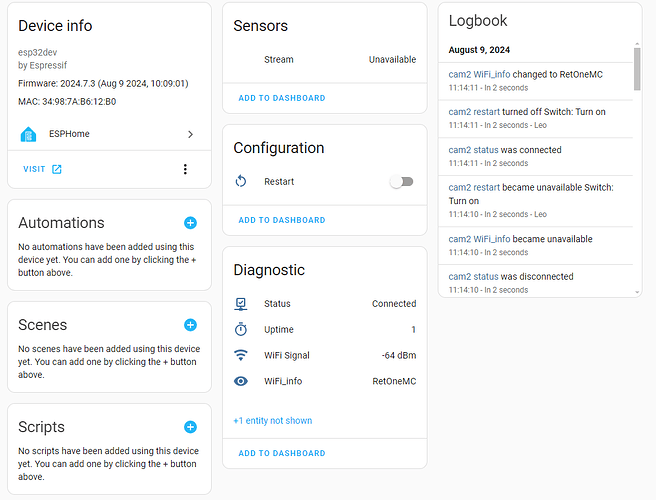Image resolution: width=656 pixels, height=500 pixels.
Task: Click the WiFi_info eye icon
Action: (241, 381)
